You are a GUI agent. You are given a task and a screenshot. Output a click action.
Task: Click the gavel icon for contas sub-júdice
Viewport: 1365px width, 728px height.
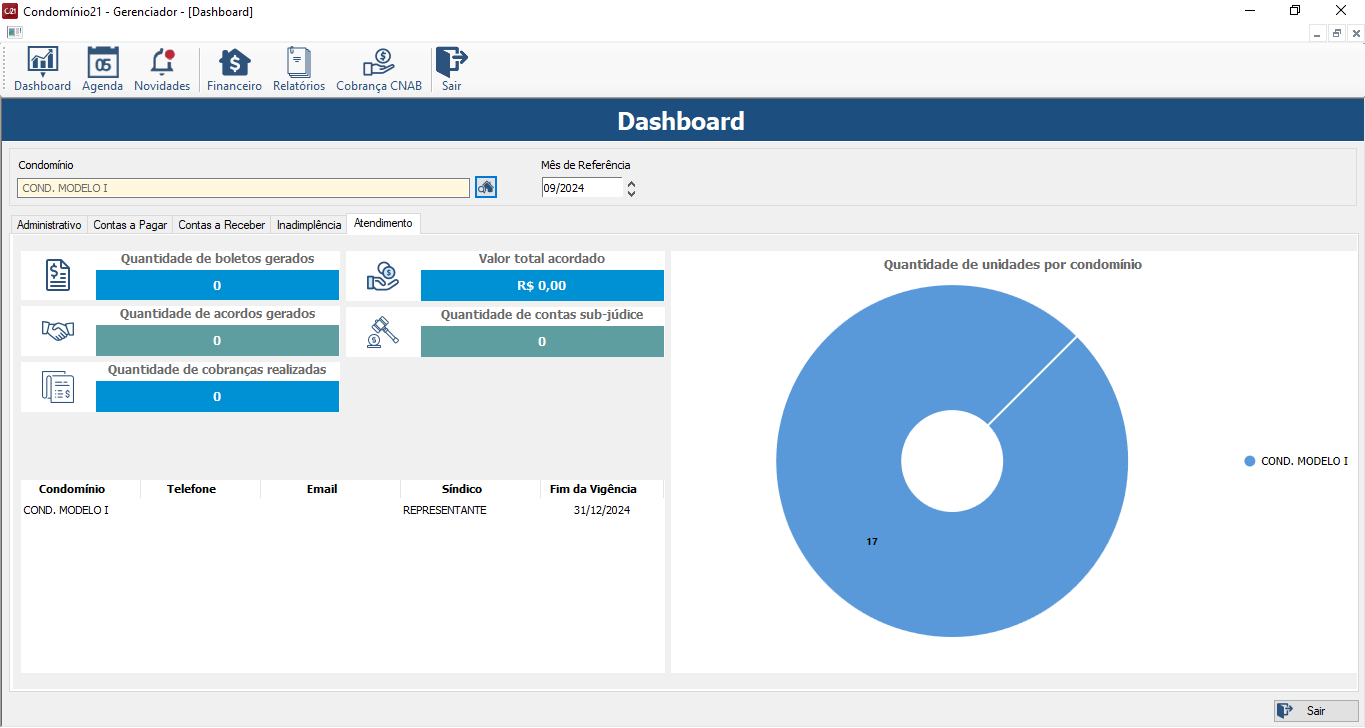tap(383, 331)
